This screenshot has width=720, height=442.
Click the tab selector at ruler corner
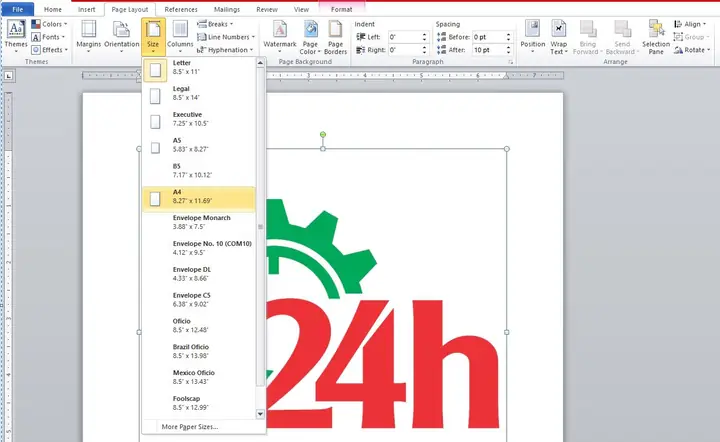pos(9,76)
